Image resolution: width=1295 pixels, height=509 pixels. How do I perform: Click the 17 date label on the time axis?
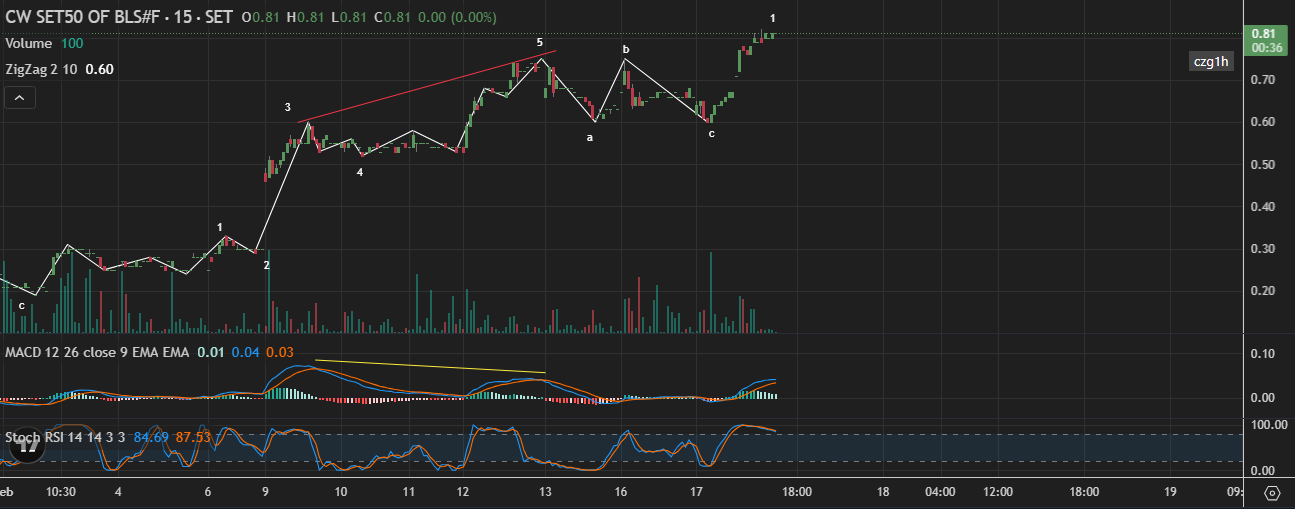(x=697, y=493)
